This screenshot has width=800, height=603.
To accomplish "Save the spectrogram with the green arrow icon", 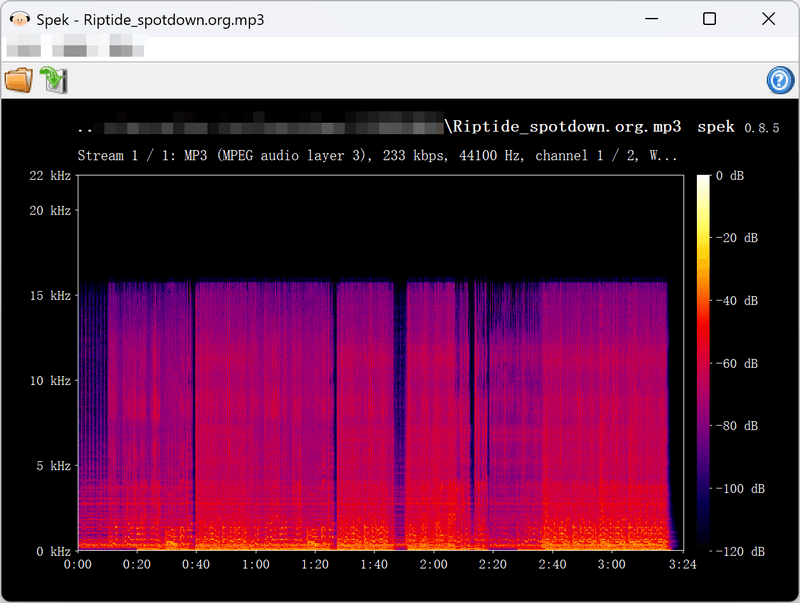I will pyautogui.click(x=54, y=80).
